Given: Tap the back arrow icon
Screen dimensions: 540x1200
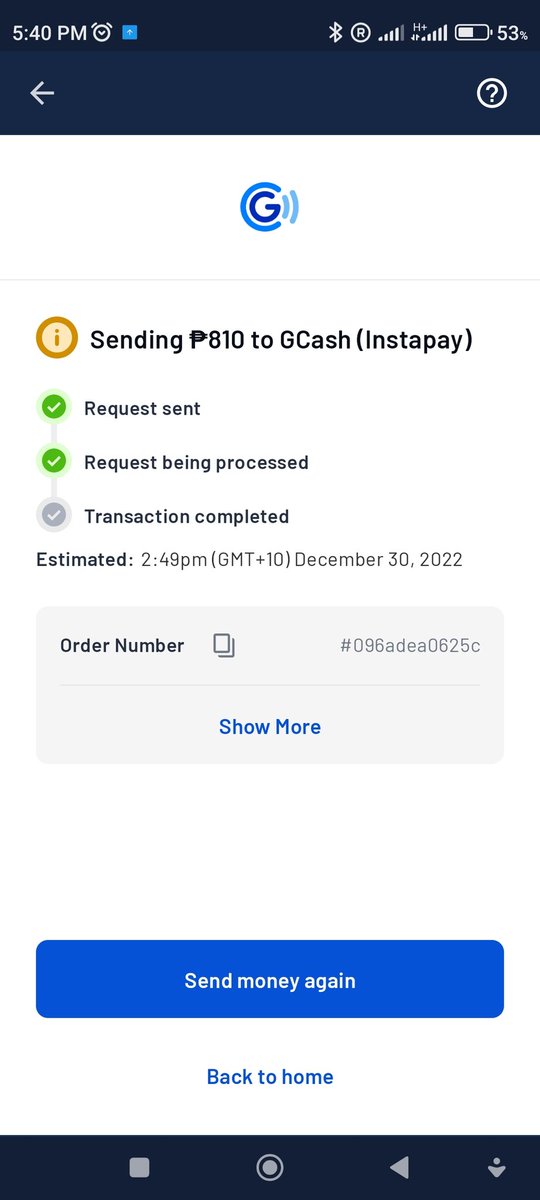Looking at the screenshot, I should pos(42,93).
